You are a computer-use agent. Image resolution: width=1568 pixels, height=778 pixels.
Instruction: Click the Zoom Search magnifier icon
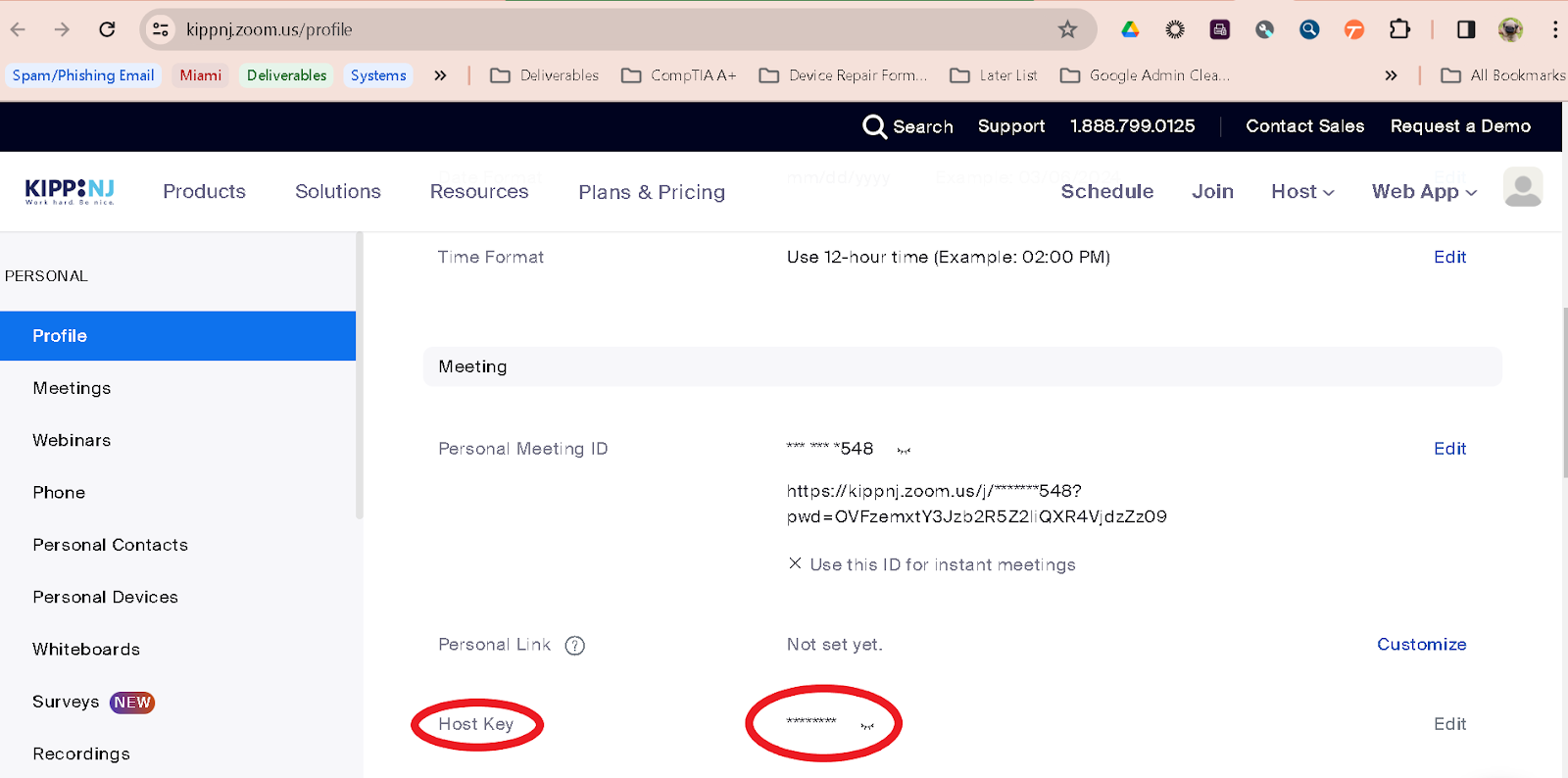coord(873,126)
